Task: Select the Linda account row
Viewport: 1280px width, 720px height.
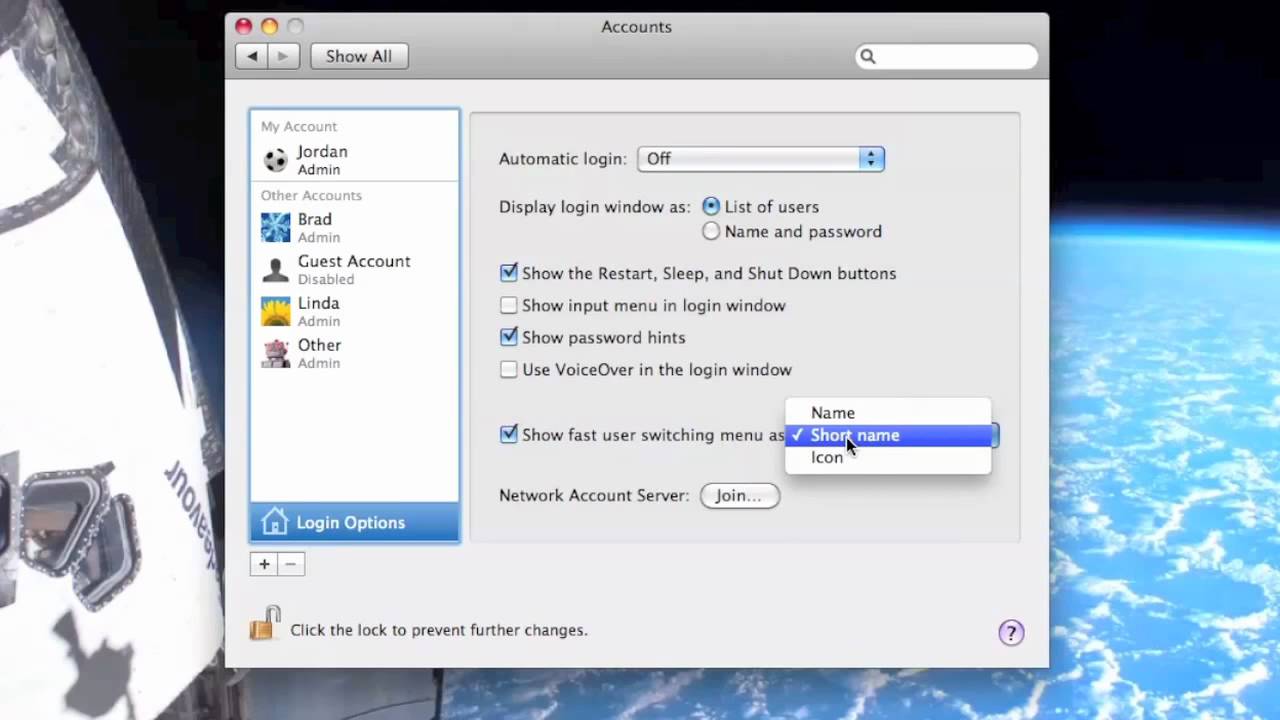Action: [x=355, y=311]
